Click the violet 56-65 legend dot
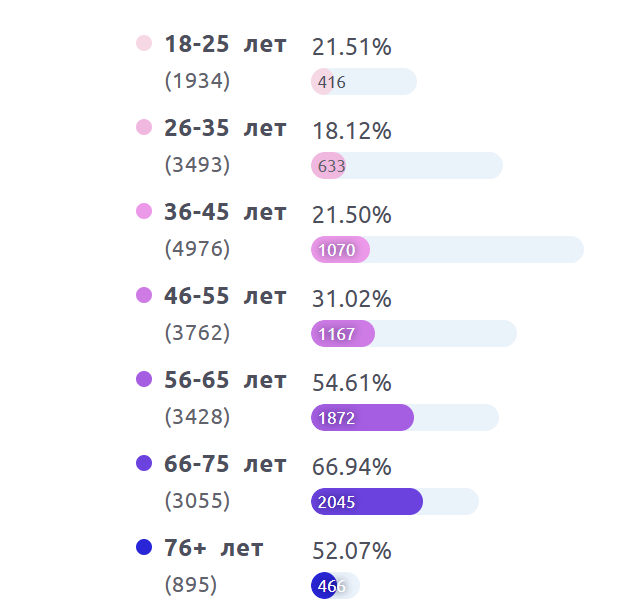630x615 pixels. (x=143, y=379)
